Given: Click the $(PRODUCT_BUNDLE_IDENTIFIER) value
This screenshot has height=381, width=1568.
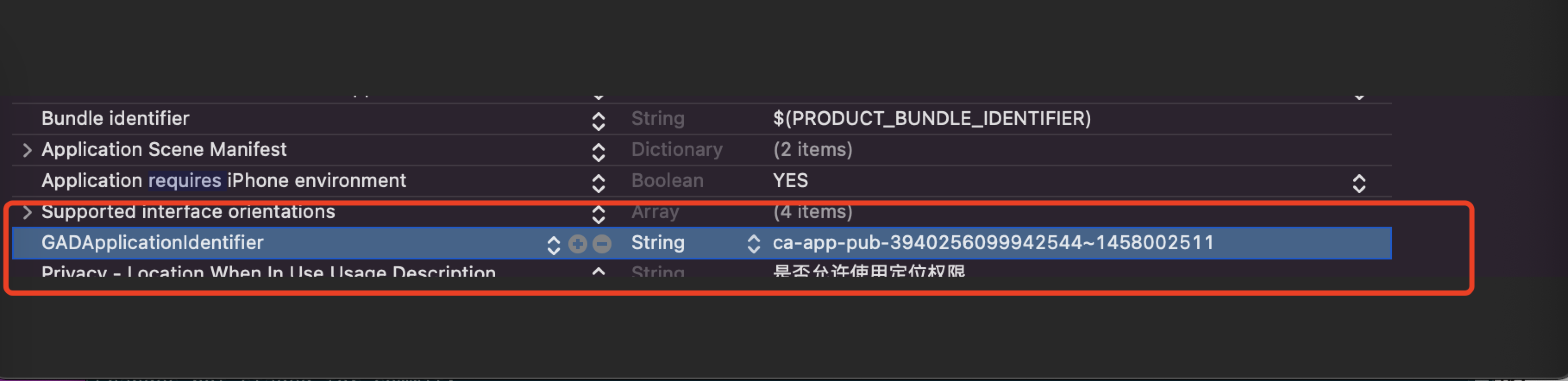Looking at the screenshot, I should click(931, 119).
